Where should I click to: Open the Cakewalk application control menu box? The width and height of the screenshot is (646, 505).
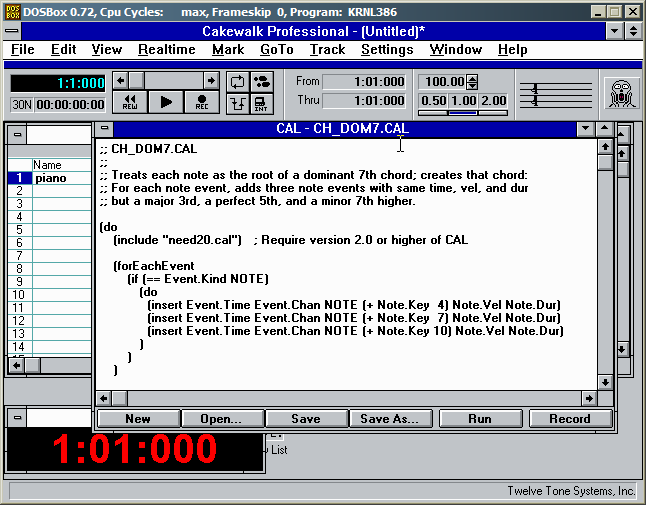12,31
